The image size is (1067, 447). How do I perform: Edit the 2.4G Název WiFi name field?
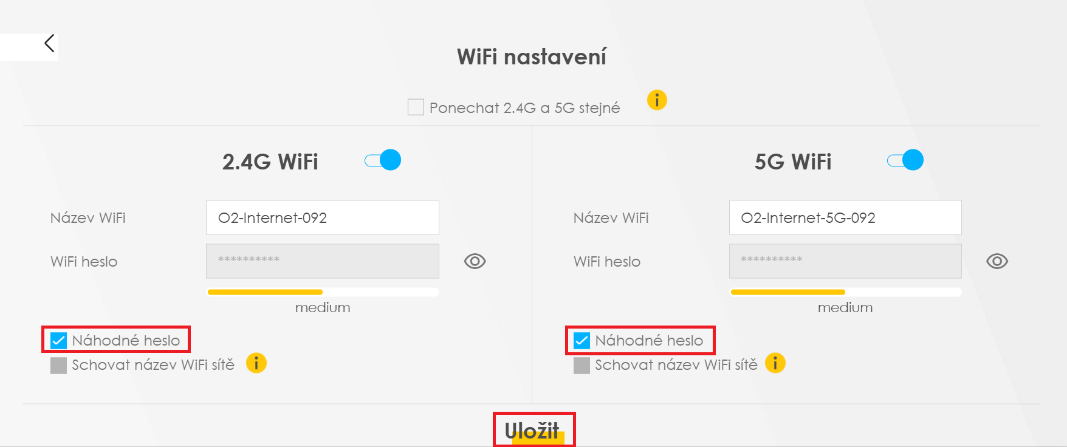point(322,217)
